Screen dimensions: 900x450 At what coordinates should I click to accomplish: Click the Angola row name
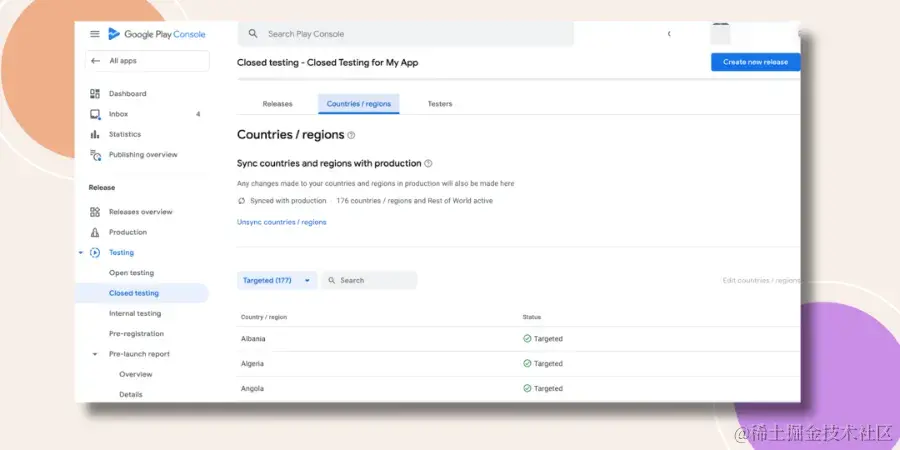click(x=253, y=389)
